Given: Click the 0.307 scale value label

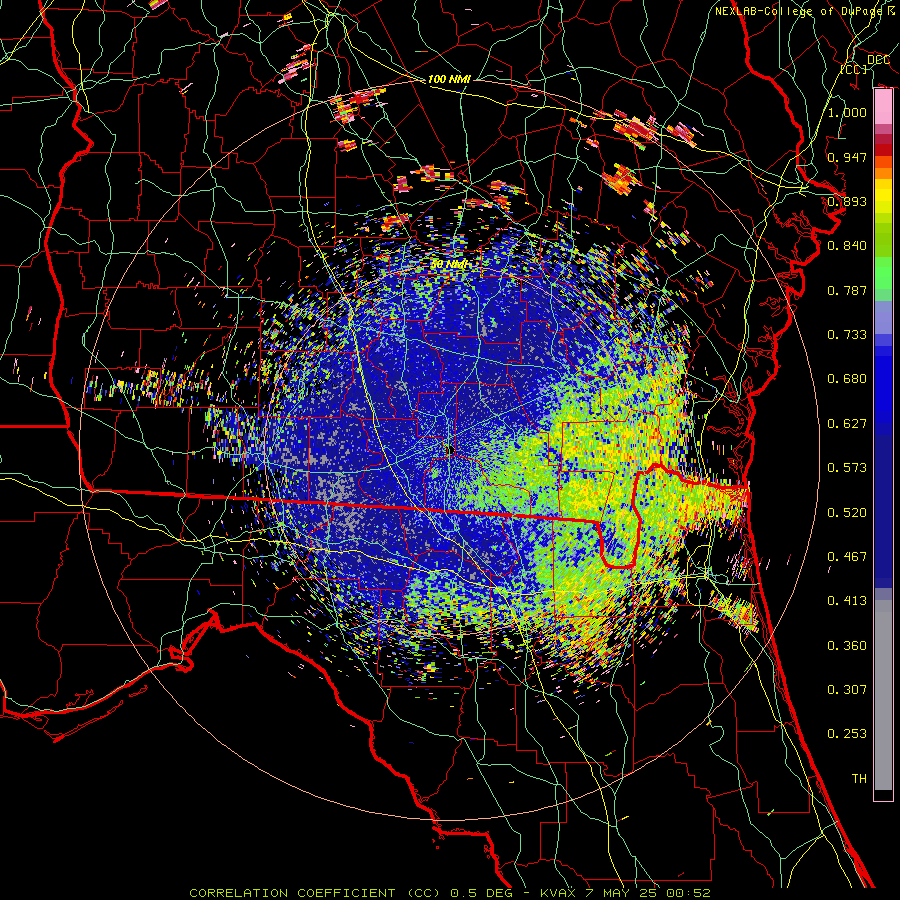Looking at the screenshot, I should coord(847,690).
